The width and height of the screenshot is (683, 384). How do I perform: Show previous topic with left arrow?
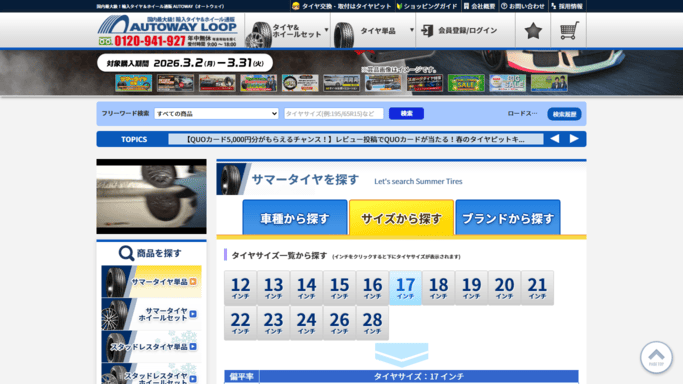pos(555,139)
